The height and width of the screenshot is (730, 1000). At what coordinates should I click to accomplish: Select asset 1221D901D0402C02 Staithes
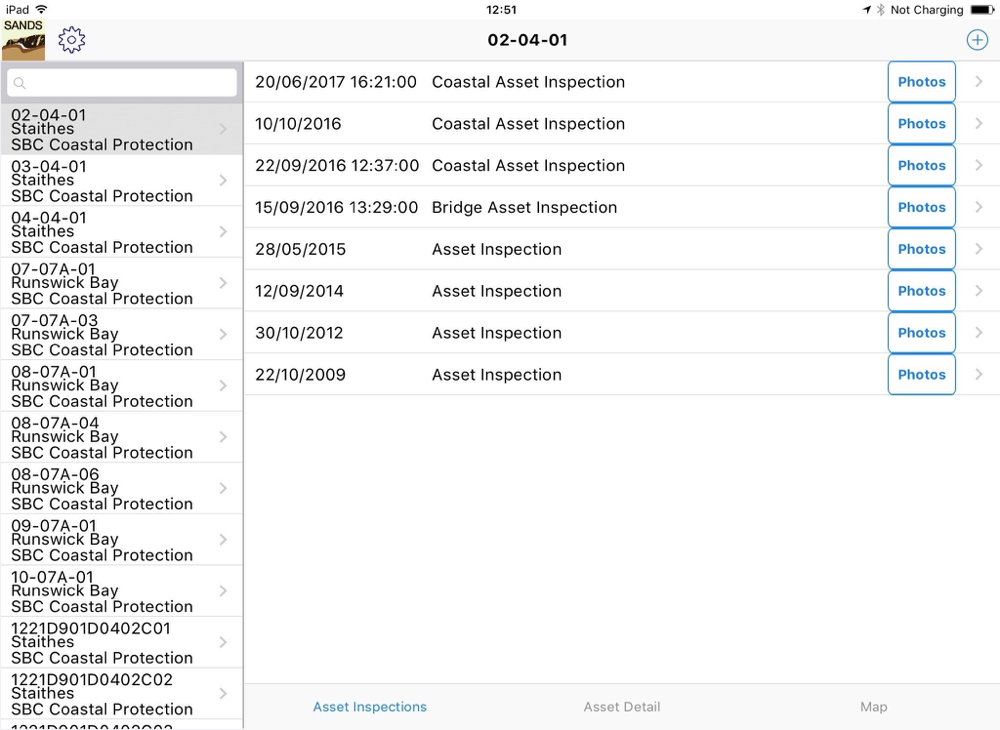[x=122, y=694]
